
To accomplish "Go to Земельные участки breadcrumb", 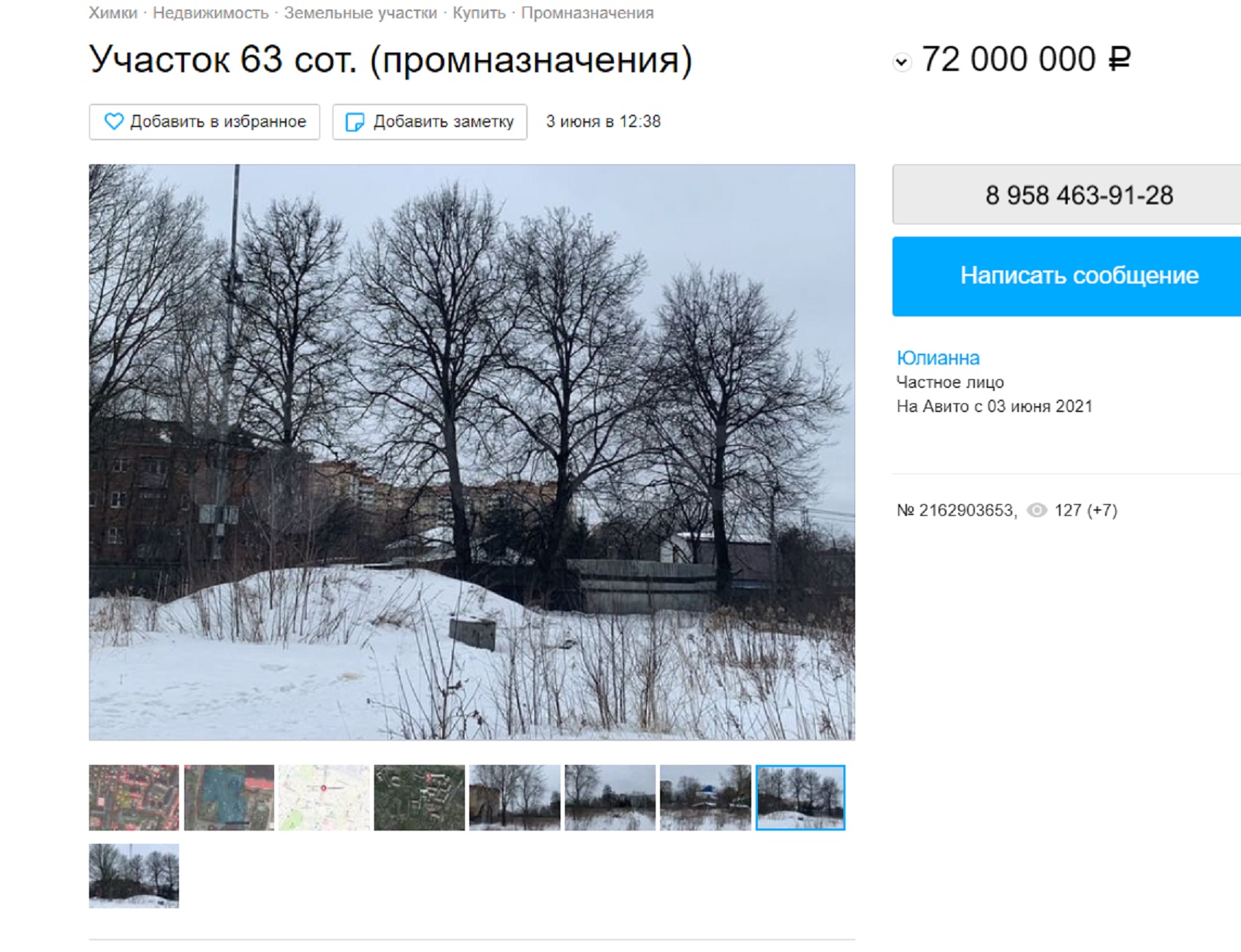I will point(360,13).
